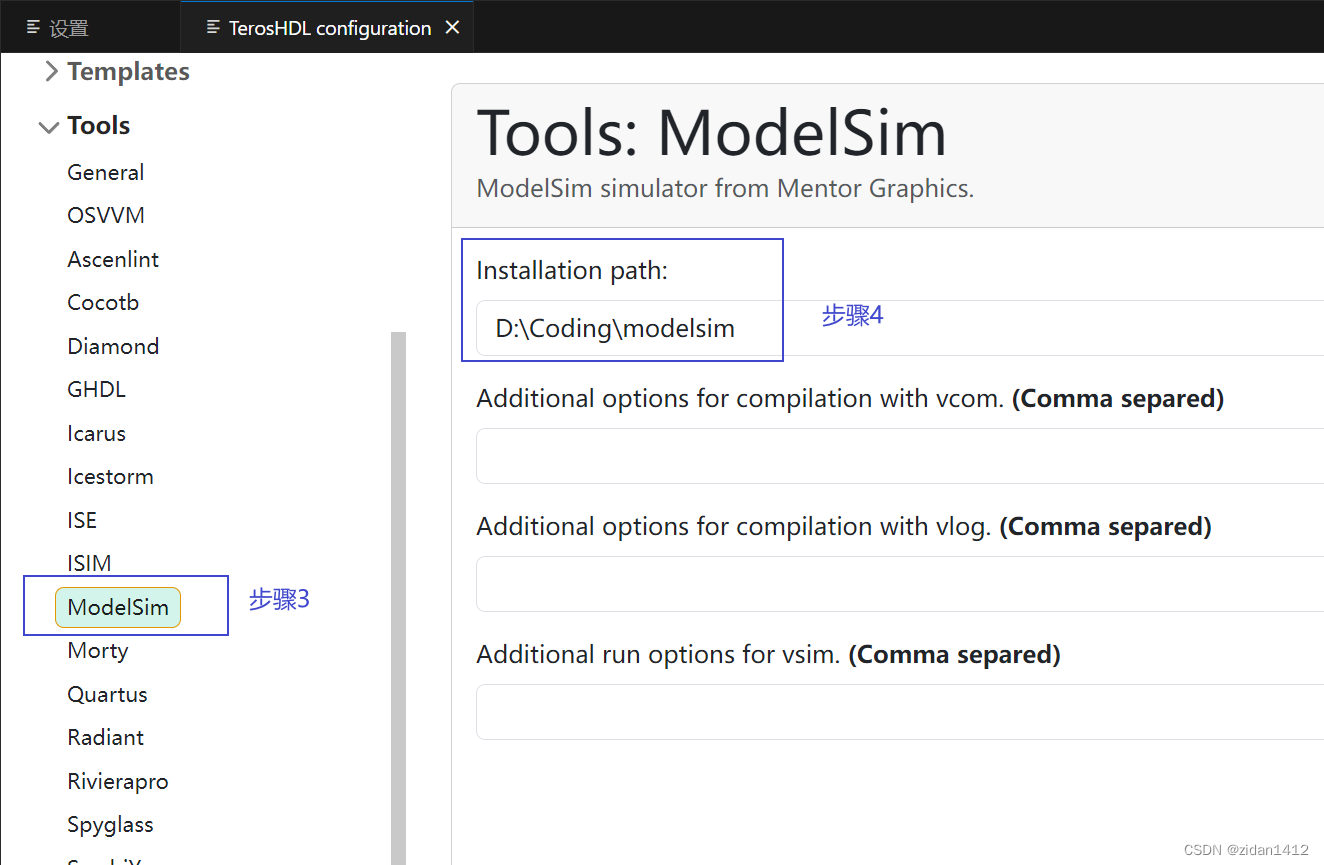The height and width of the screenshot is (865, 1324).
Task: Select the Spyglass tool
Action: tap(110, 823)
